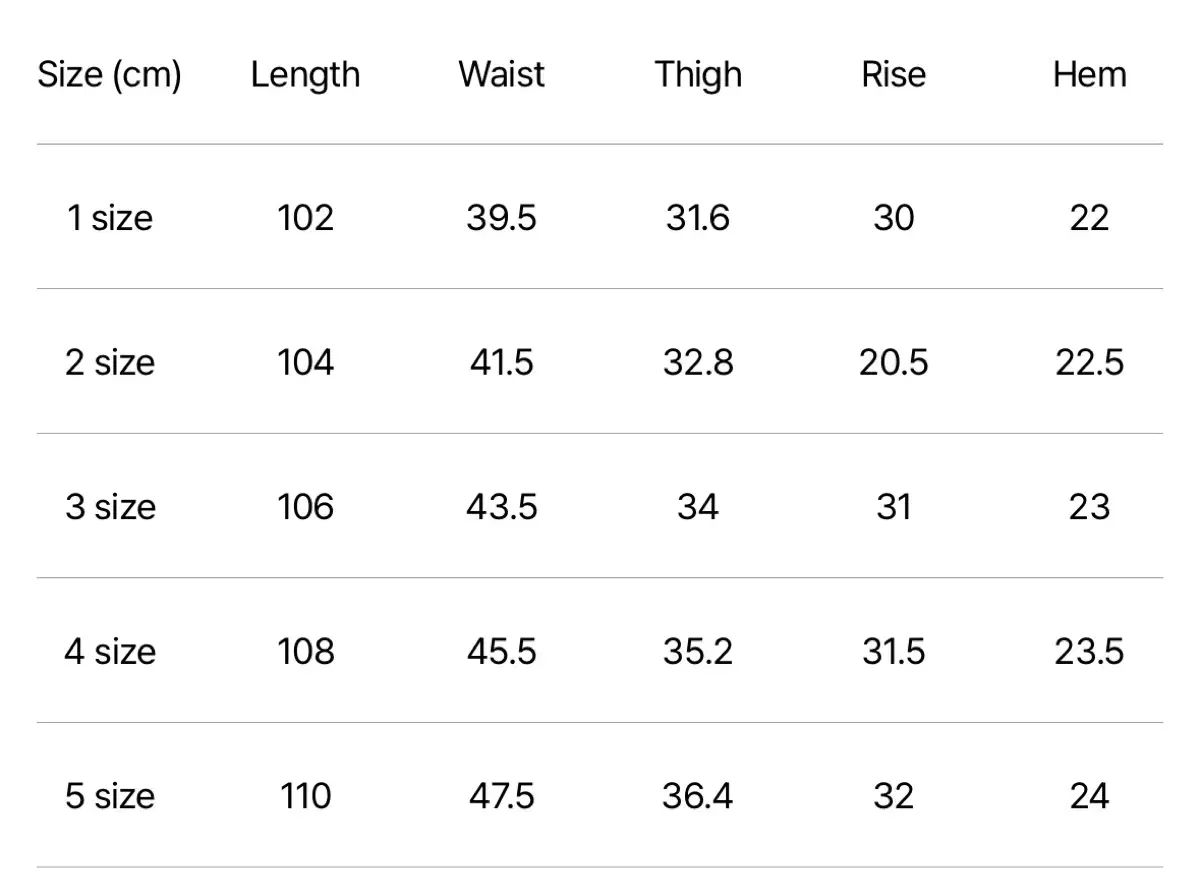This screenshot has width=1200, height=896.
Task: Select the Waist value 41.5
Action: 502,362
